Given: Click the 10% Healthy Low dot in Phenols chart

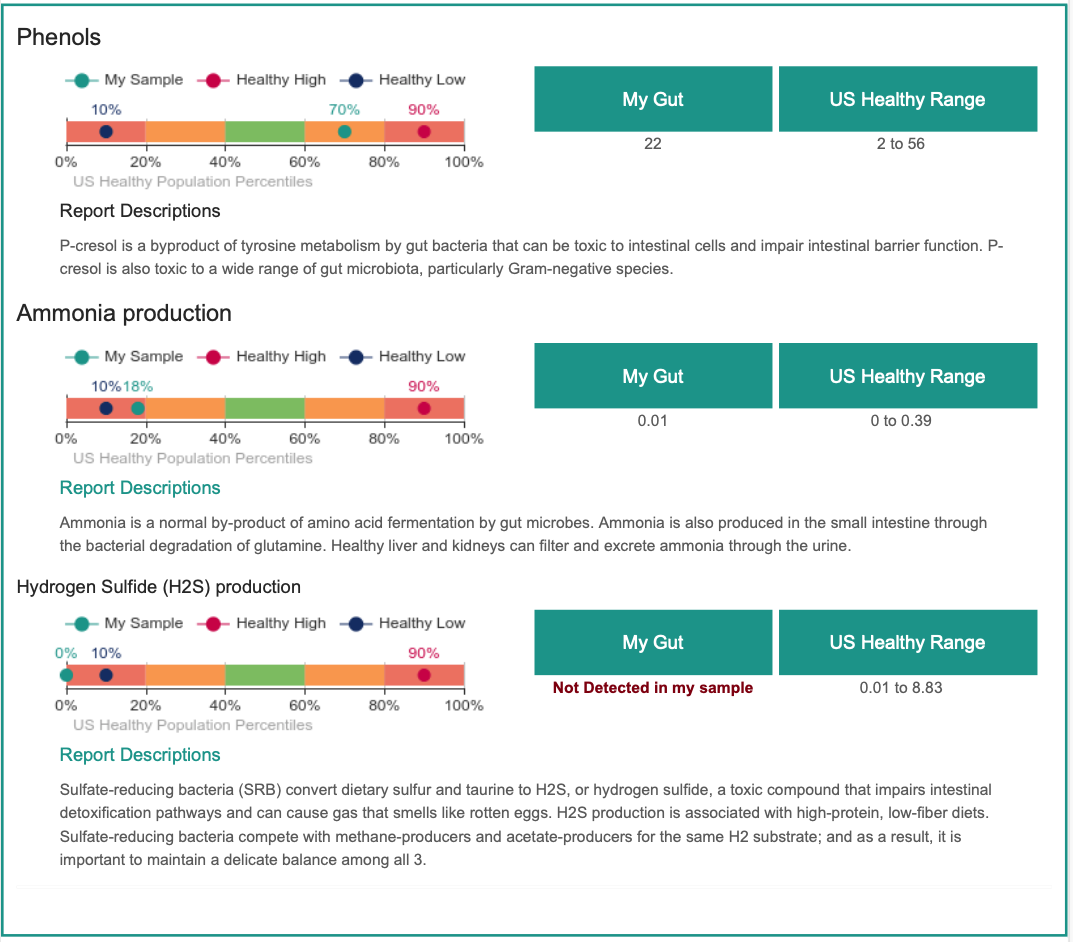Looking at the screenshot, I should pos(105,132).
